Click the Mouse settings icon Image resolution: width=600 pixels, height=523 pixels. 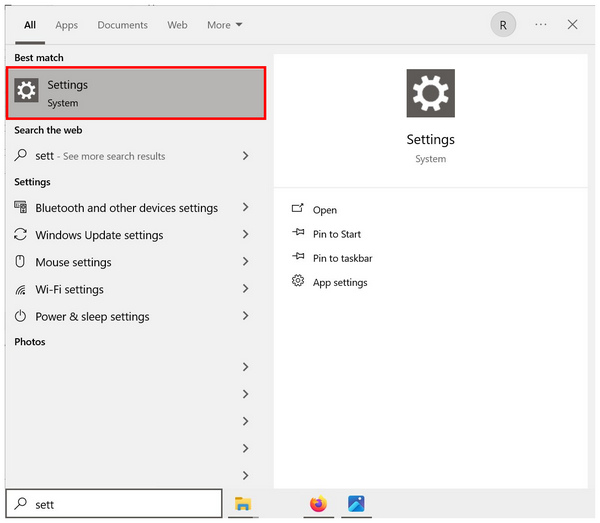(x=20, y=261)
